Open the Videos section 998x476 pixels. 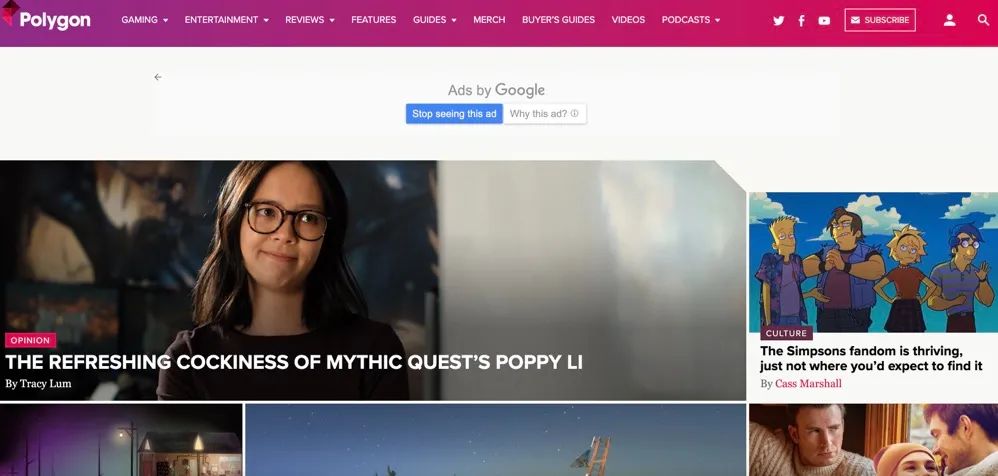click(x=628, y=20)
